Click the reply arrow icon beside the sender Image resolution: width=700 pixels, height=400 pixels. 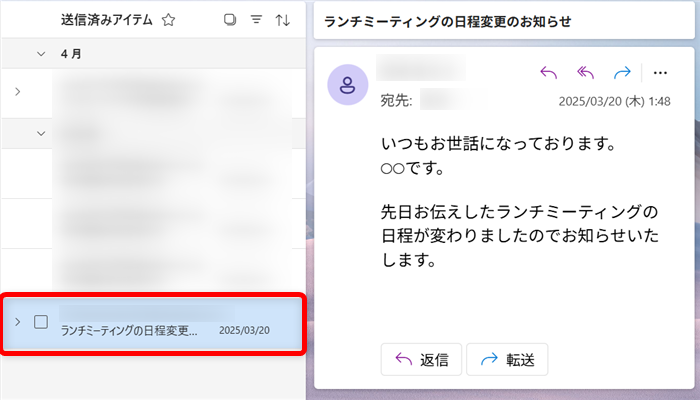pyautogui.click(x=547, y=72)
